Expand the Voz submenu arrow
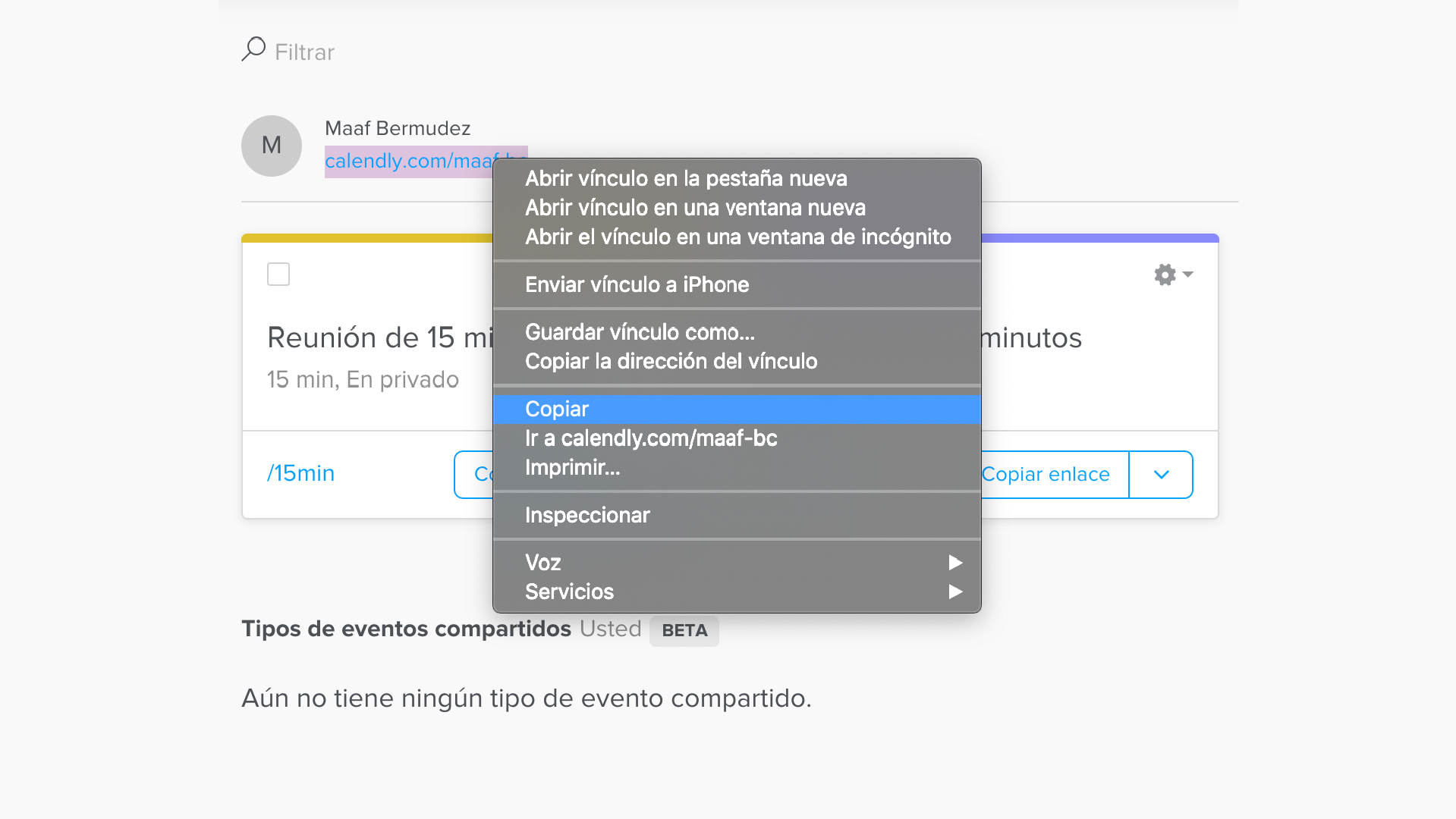 pos(955,563)
